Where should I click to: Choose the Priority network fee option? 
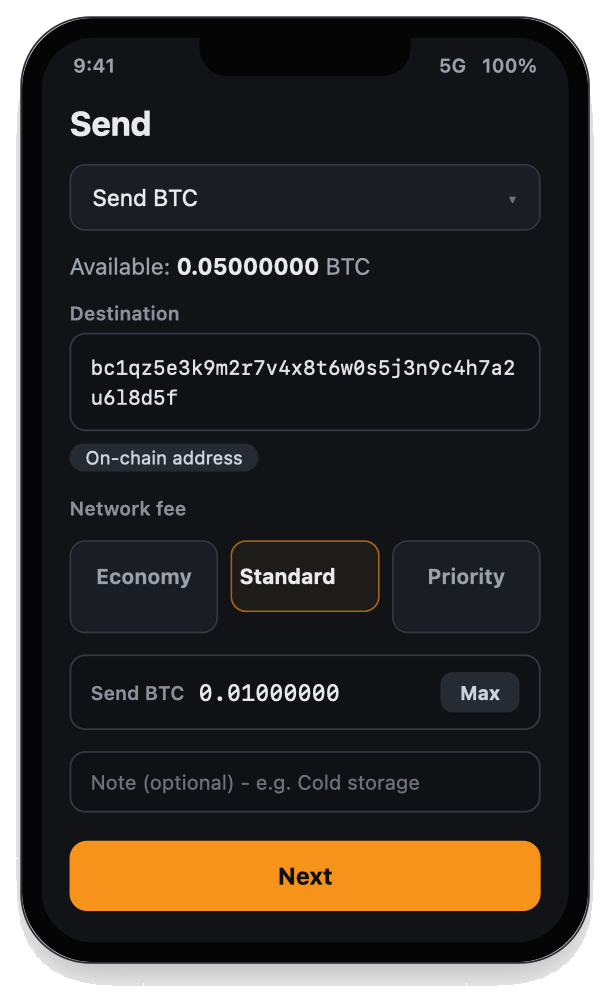click(x=466, y=587)
